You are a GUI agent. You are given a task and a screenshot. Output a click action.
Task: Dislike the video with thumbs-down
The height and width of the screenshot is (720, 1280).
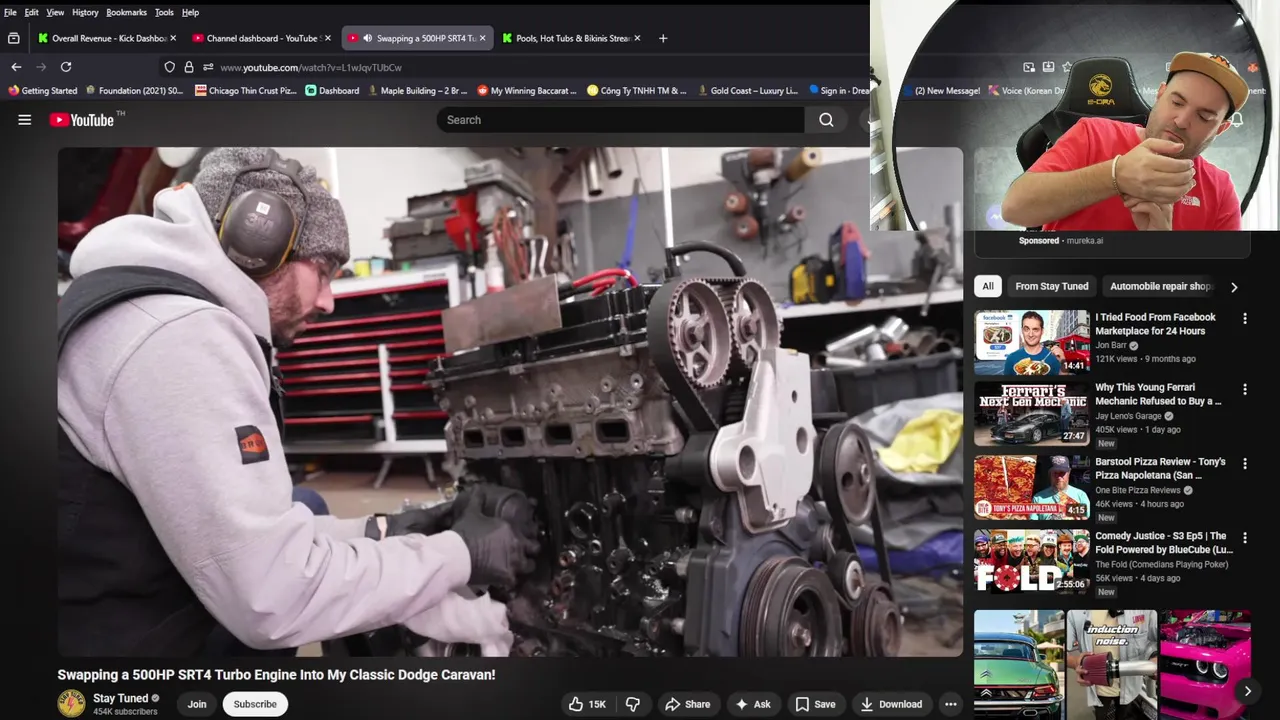click(x=633, y=704)
